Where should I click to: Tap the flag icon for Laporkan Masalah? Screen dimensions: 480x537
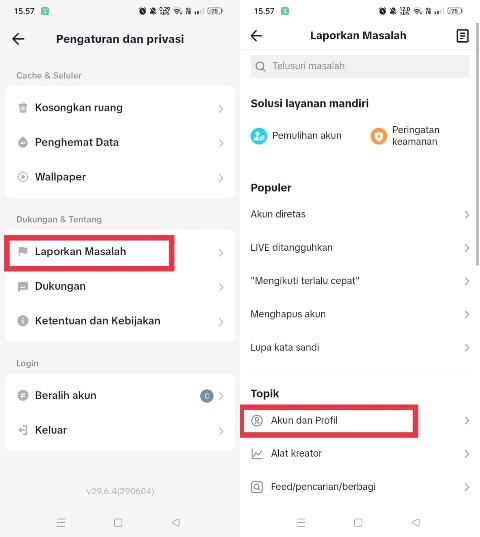coord(23,251)
